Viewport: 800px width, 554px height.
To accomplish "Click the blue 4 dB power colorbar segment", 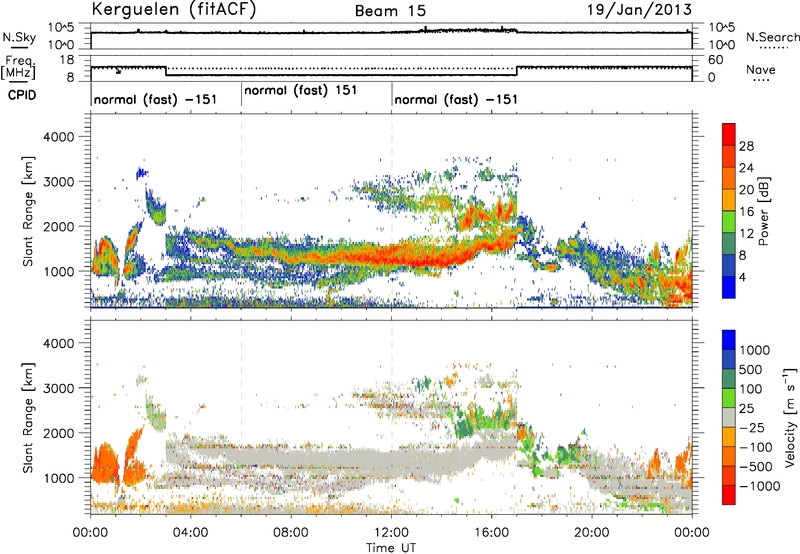I will point(729,287).
